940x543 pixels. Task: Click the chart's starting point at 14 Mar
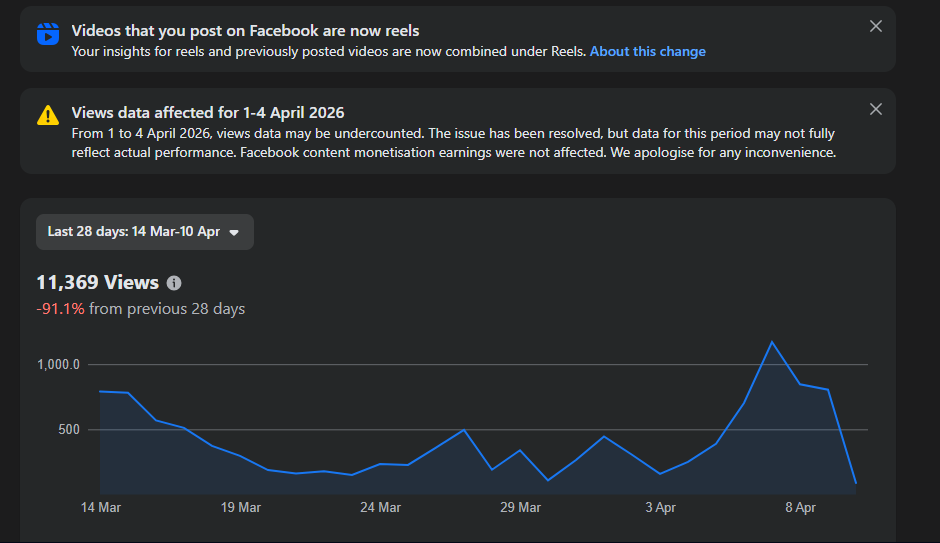click(x=100, y=391)
